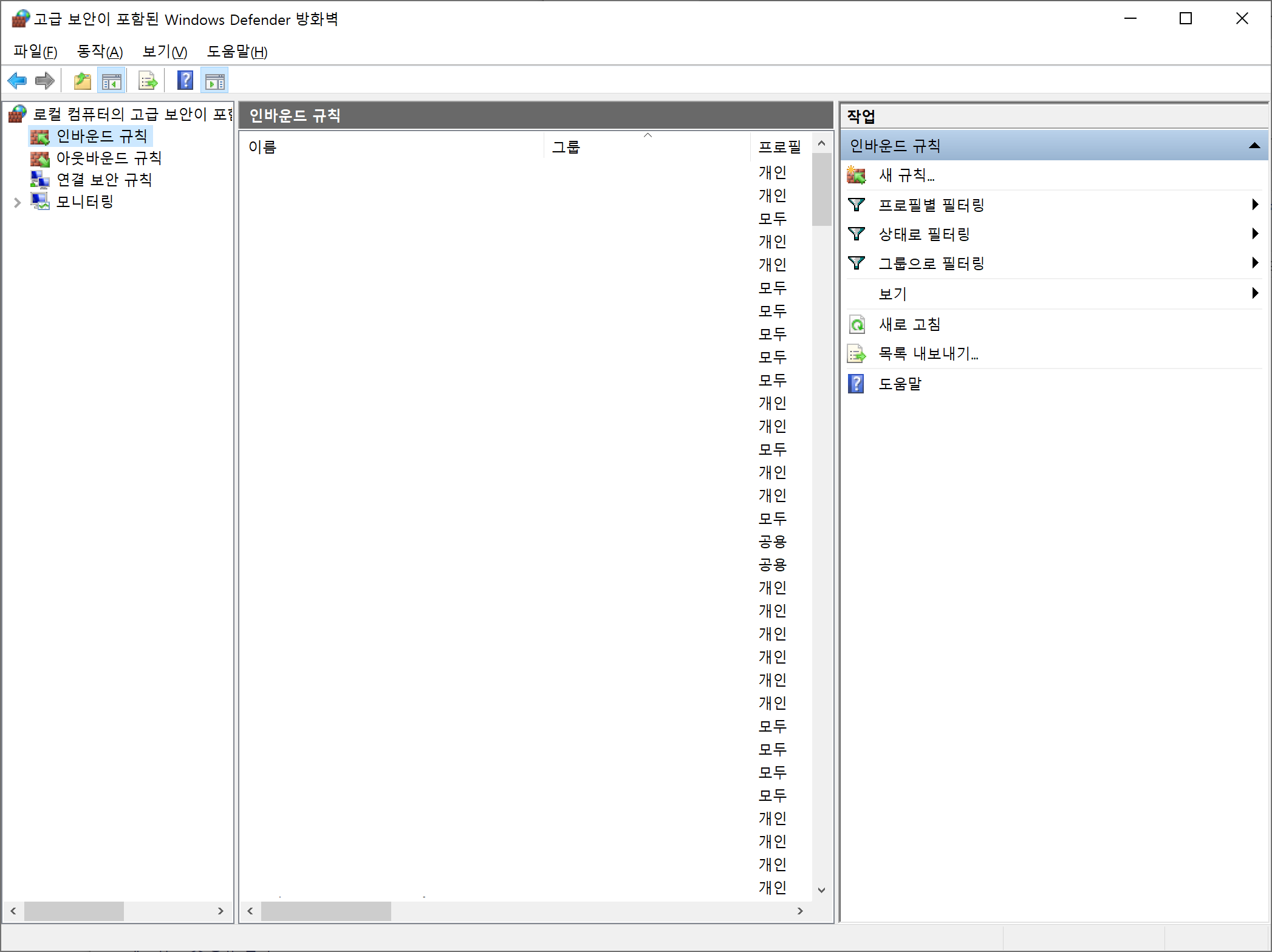The width and height of the screenshot is (1272, 952).
Task: Open the 보기(V) menu
Action: click(165, 52)
